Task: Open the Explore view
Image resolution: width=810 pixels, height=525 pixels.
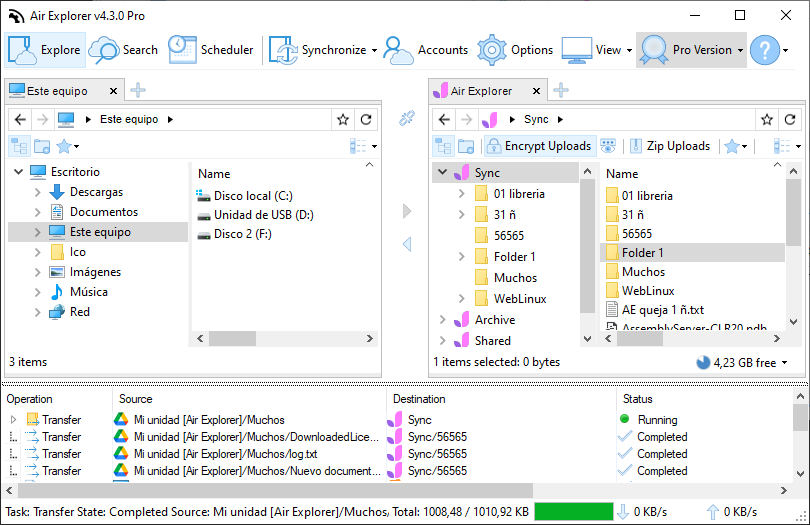Action: click(45, 50)
